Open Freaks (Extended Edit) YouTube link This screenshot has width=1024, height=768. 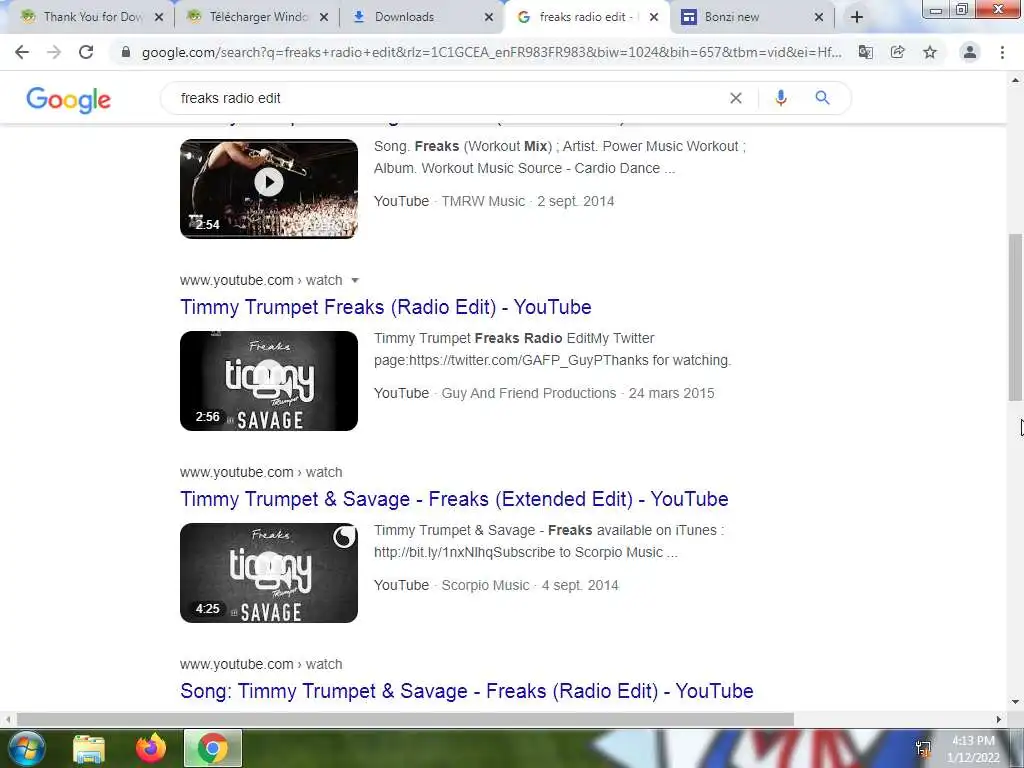coord(454,499)
